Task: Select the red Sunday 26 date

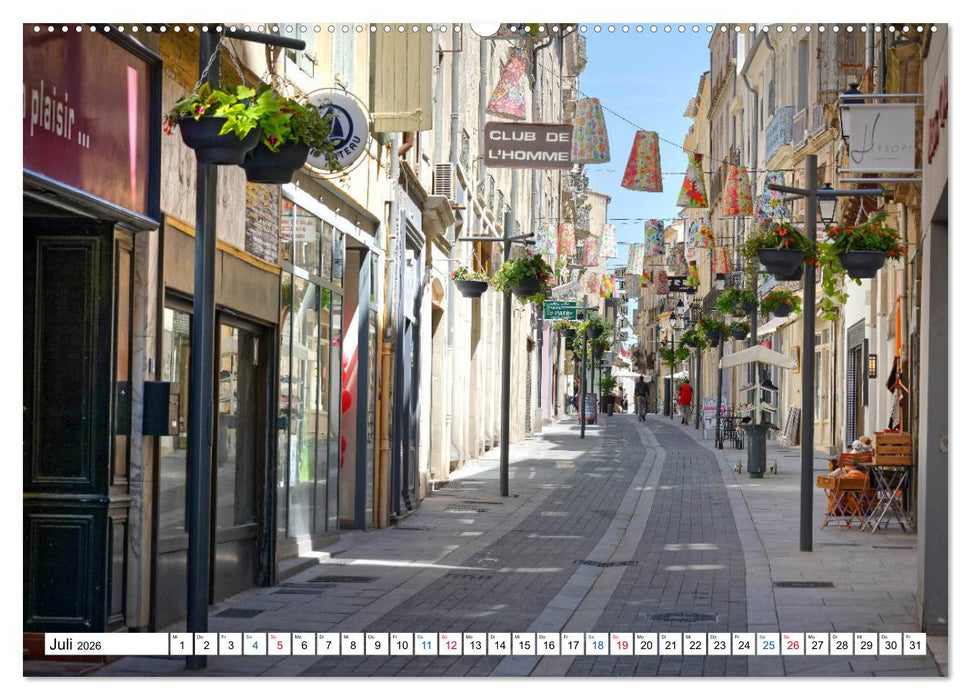Action: pos(792,644)
